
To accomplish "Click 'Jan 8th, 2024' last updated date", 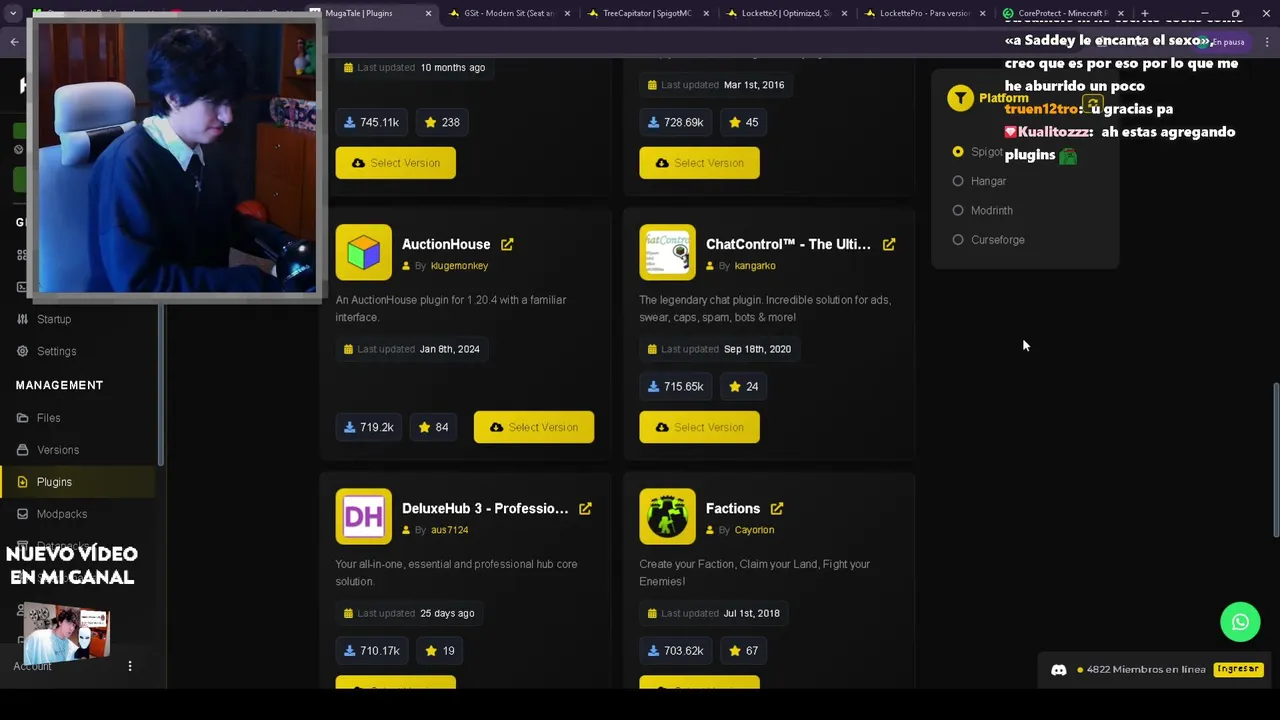I will pos(450,349).
